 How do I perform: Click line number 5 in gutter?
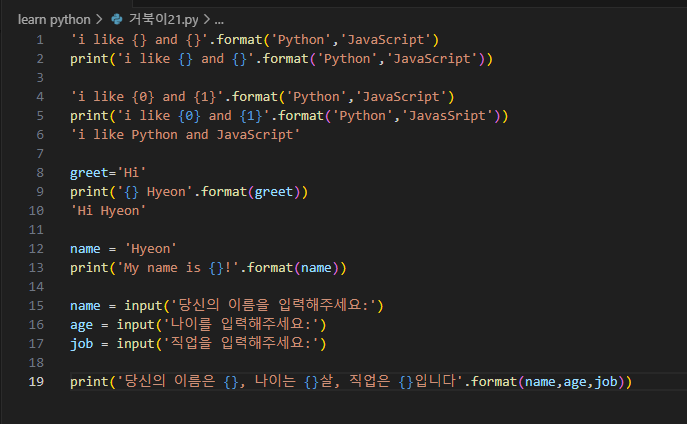40,116
